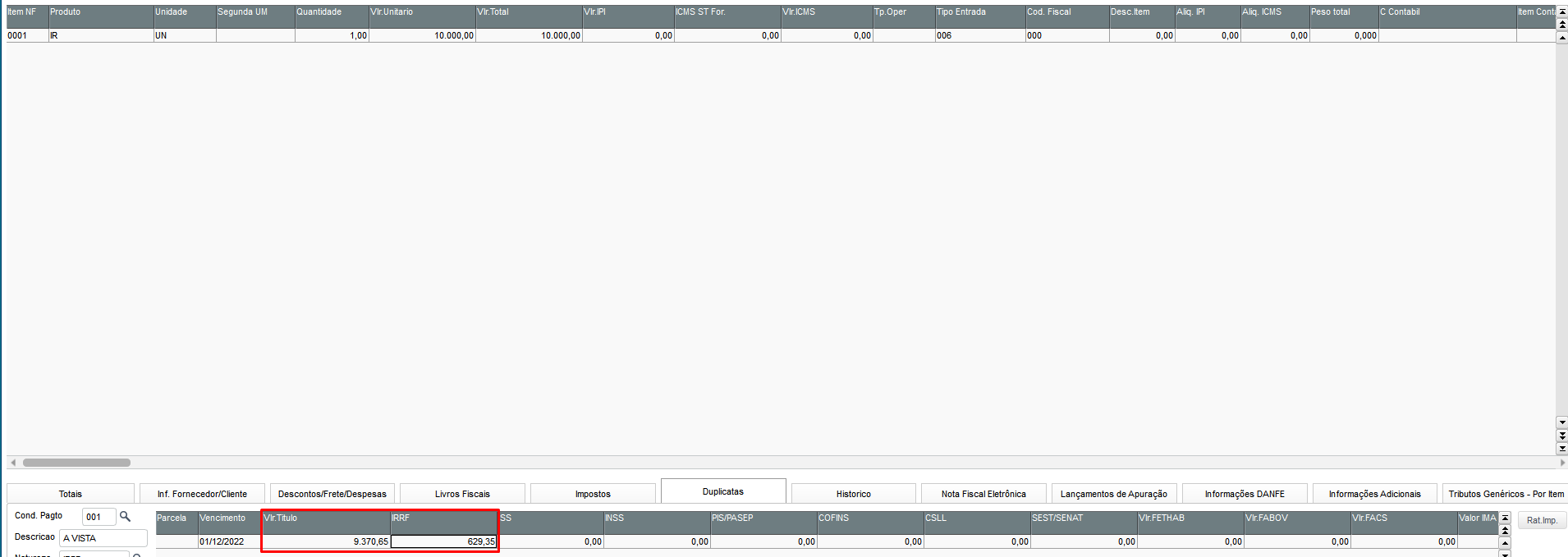Click the Descricao field showing A VISTA
The image size is (1568, 557).
(x=103, y=538)
